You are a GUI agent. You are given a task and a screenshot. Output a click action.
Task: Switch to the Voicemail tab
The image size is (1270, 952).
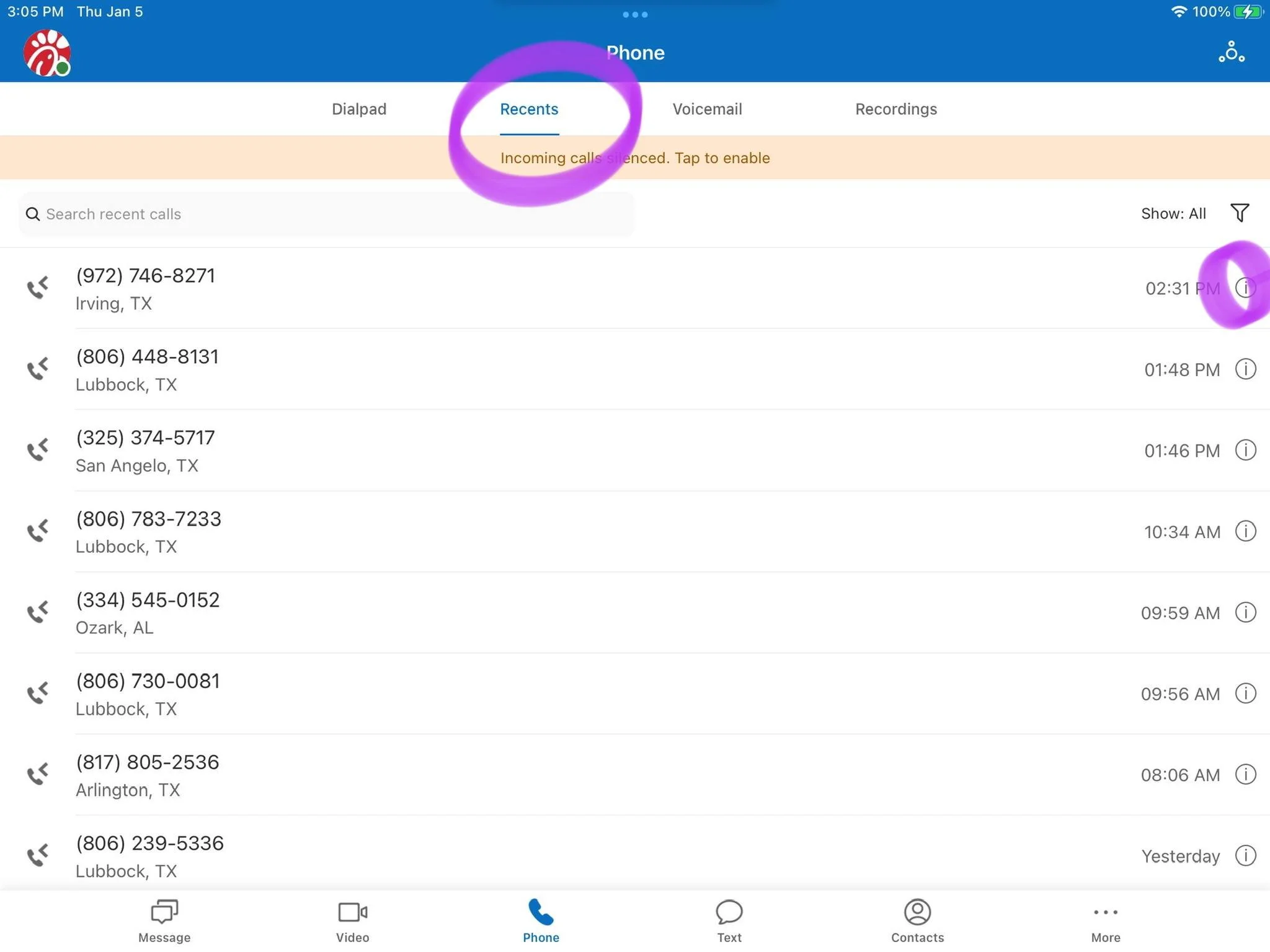click(707, 109)
